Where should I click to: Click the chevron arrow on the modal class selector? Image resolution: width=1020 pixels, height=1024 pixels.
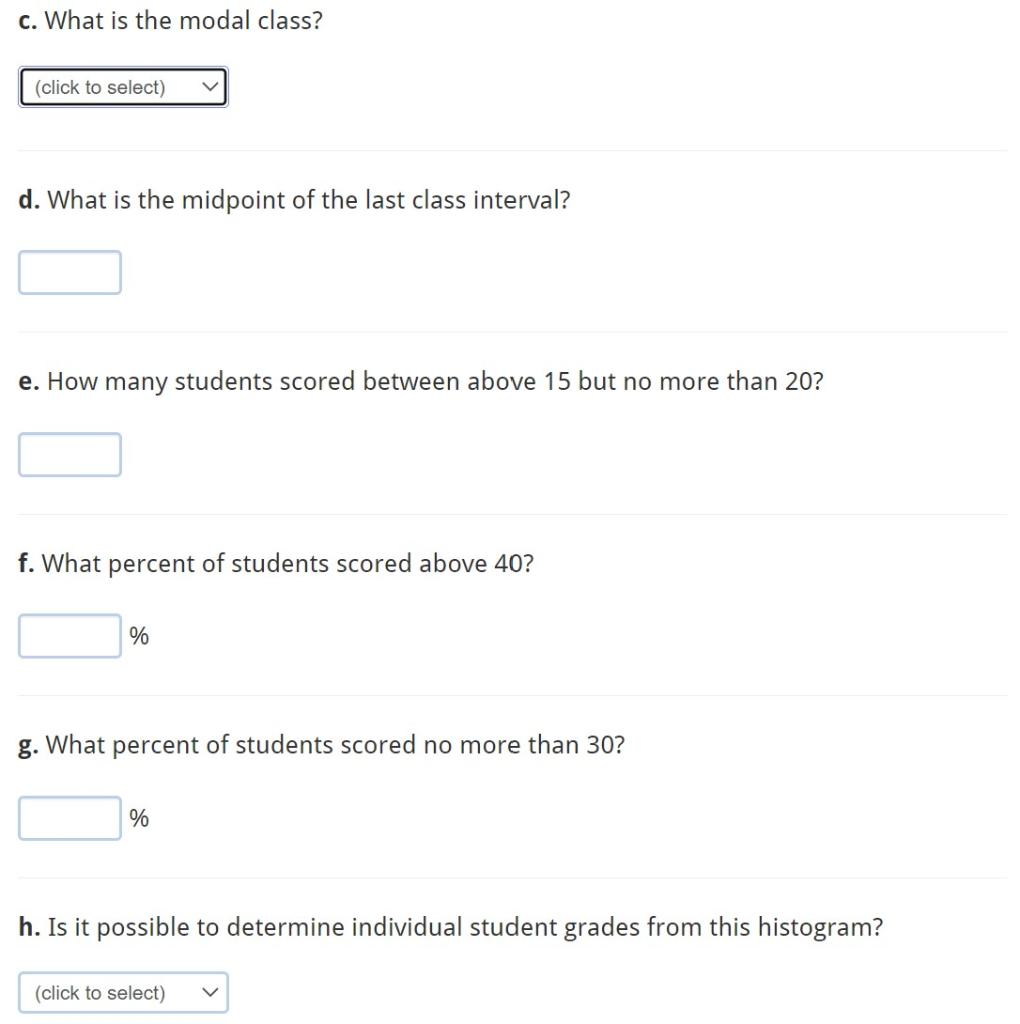pyautogui.click(x=210, y=87)
